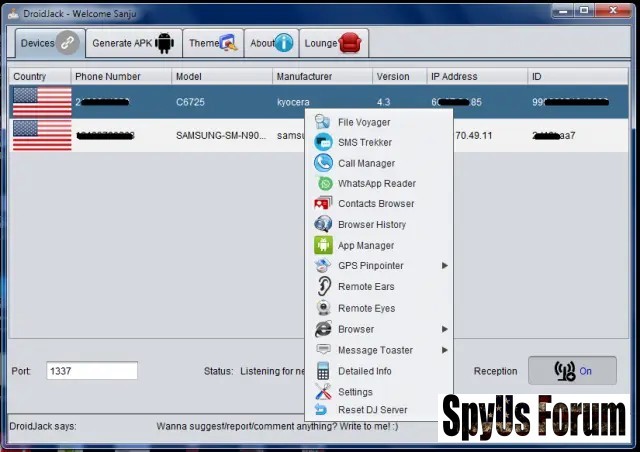Click the Browser History icon
The height and width of the screenshot is (452, 640).
(323, 225)
